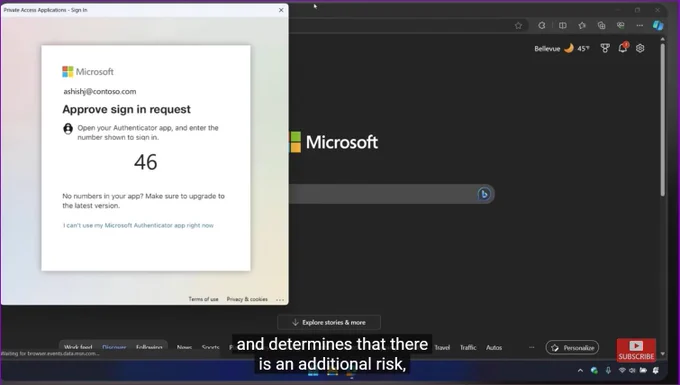680x385 pixels.
Task: Open the battery icon in system tray
Action: click(x=643, y=370)
